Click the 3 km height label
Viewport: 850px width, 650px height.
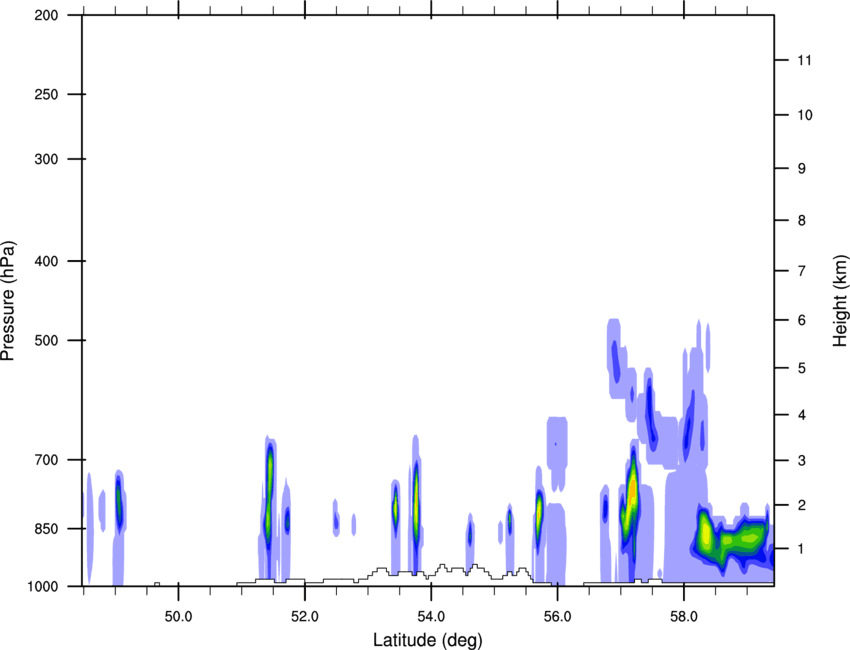pos(802,461)
